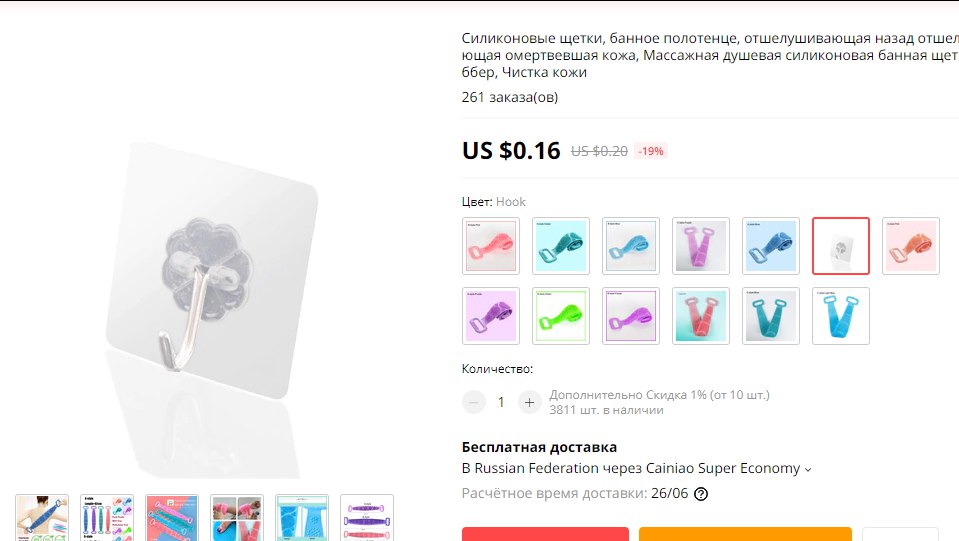Select the teal green scrubber variant

click(561, 246)
